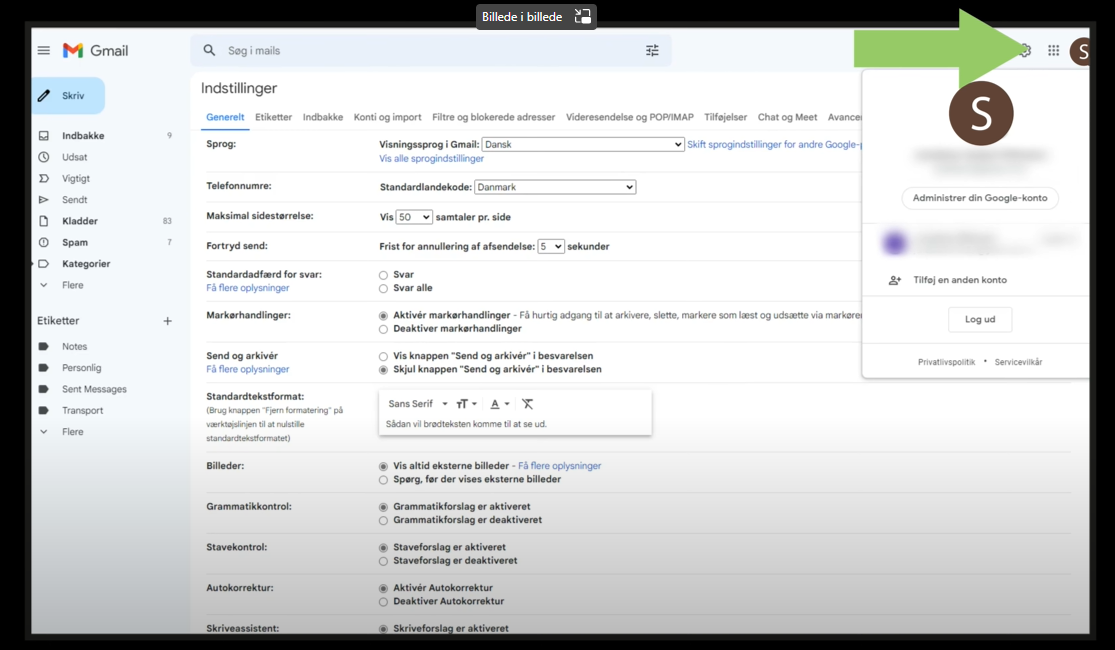Viewport: 1115px width, 650px height.
Task: Open the Fortryd send seconds dropdown
Action: pos(550,246)
